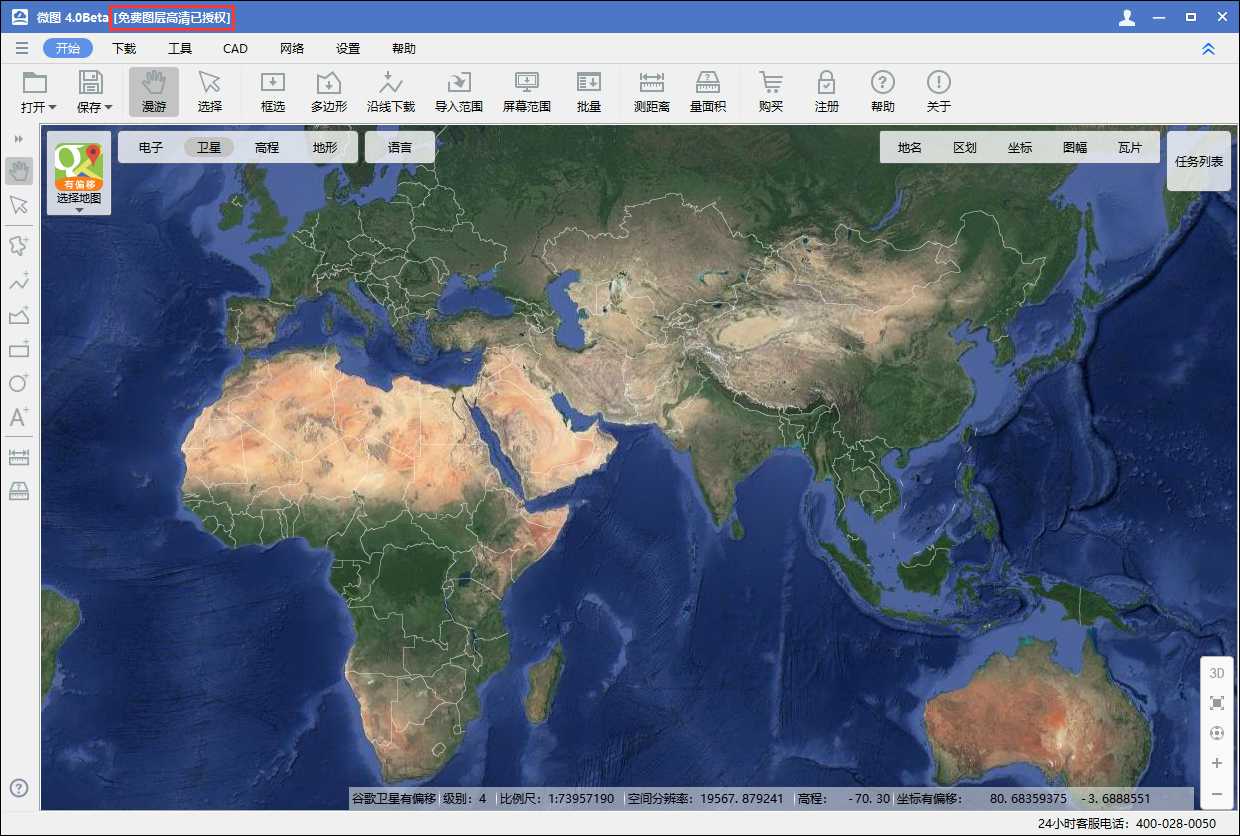The height and width of the screenshot is (836, 1240).
Task: Open the CAD tab
Action: pyautogui.click(x=235, y=48)
